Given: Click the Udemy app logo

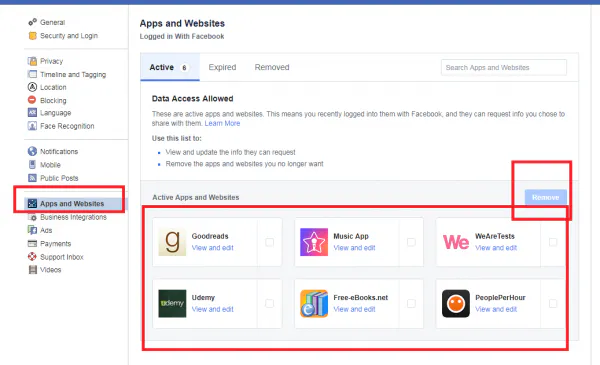Looking at the screenshot, I should tap(172, 303).
